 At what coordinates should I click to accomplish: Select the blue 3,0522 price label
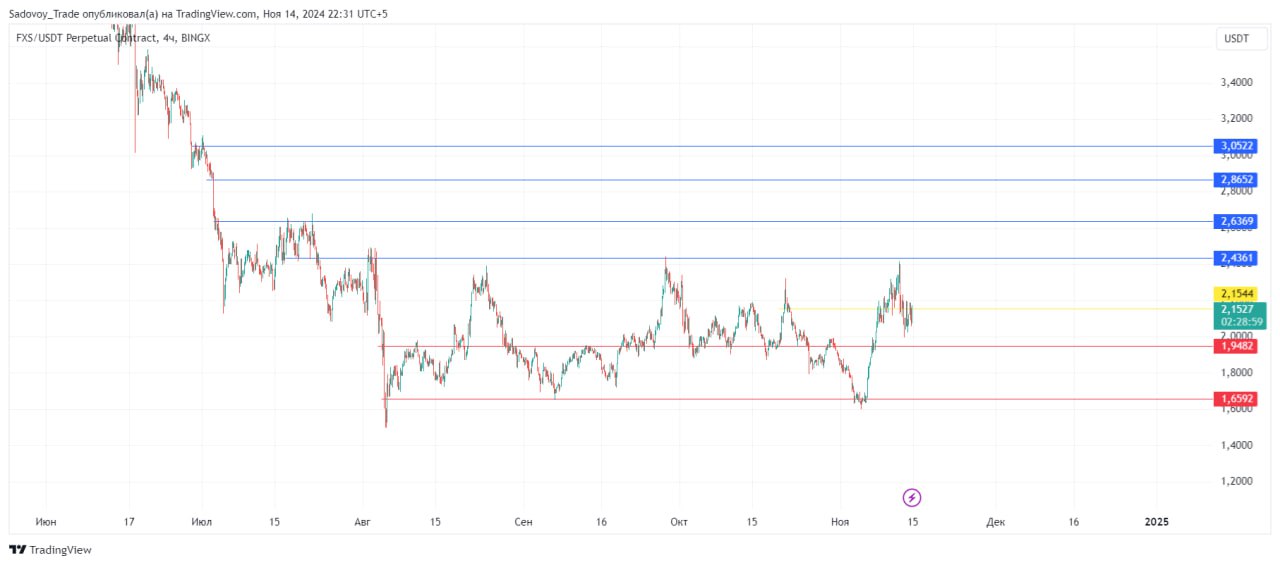click(x=1237, y=146)
